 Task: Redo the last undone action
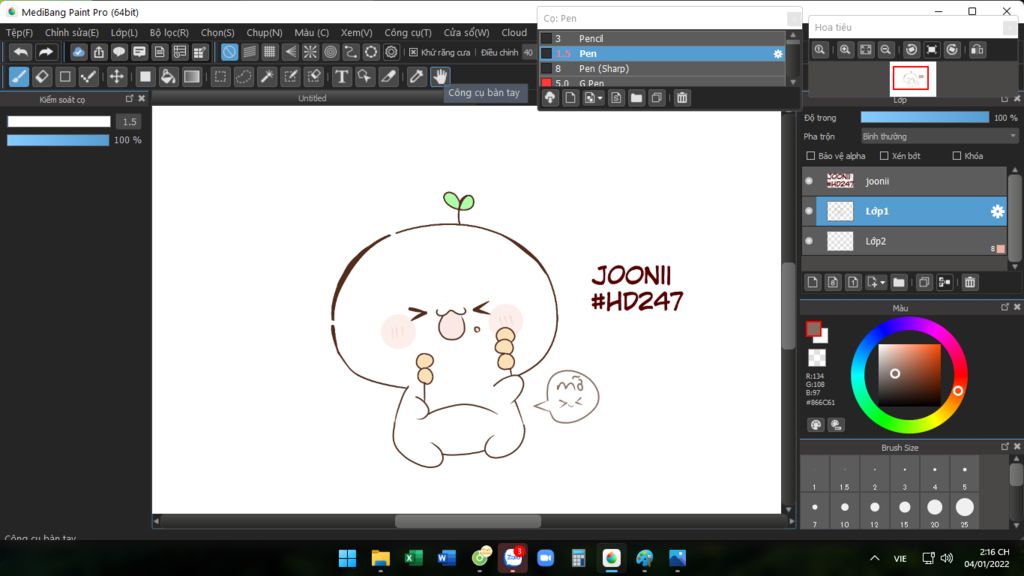[46, 52]
